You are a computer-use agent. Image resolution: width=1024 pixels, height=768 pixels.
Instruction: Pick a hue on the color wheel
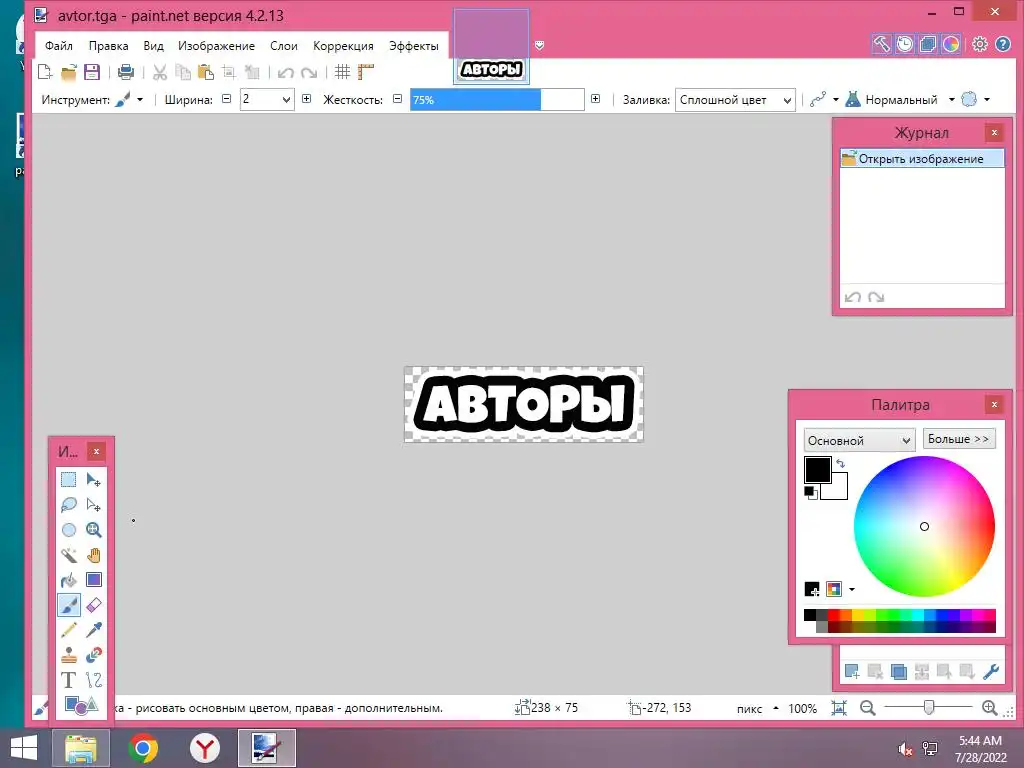924,526
